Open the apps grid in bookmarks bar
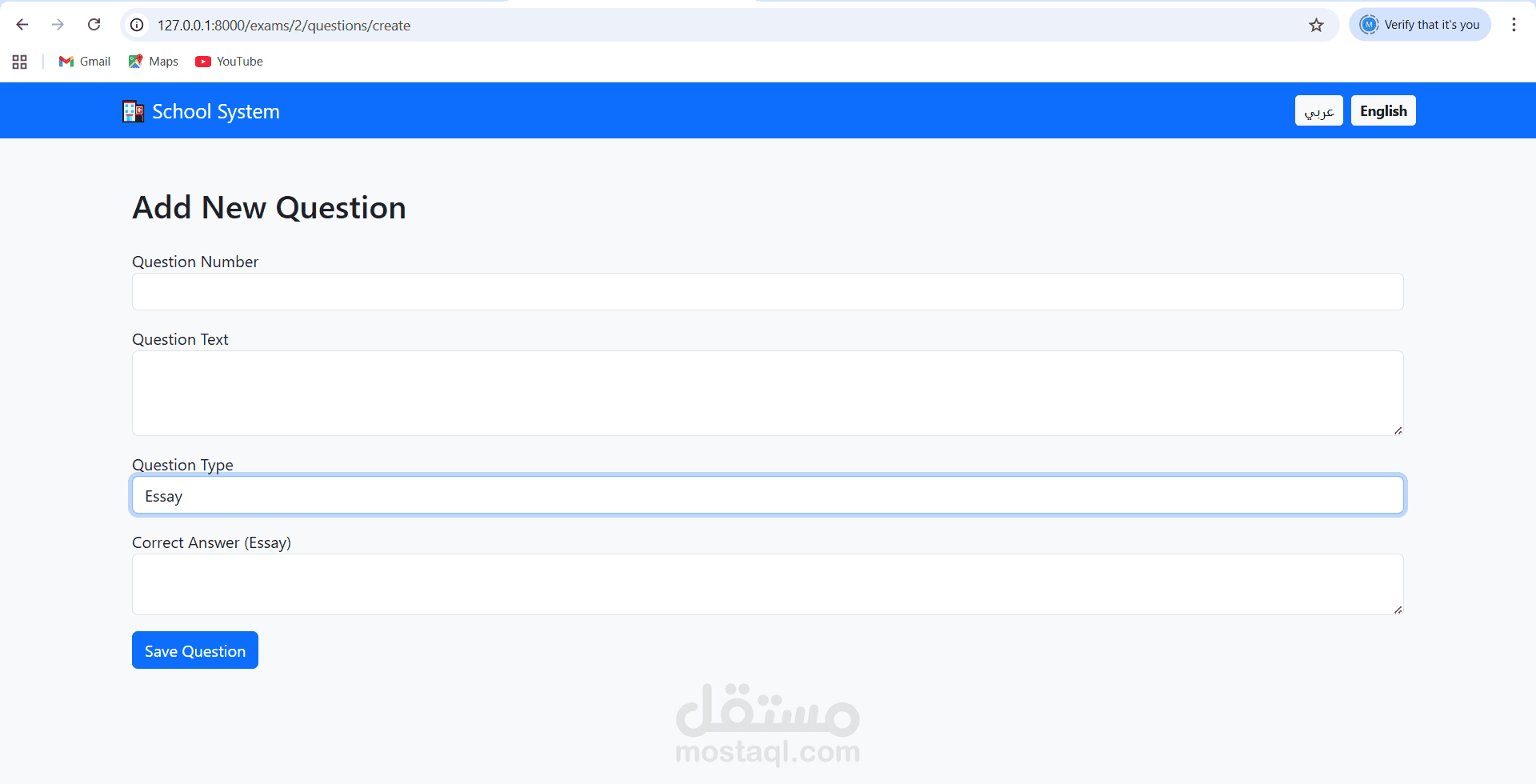 20,62
